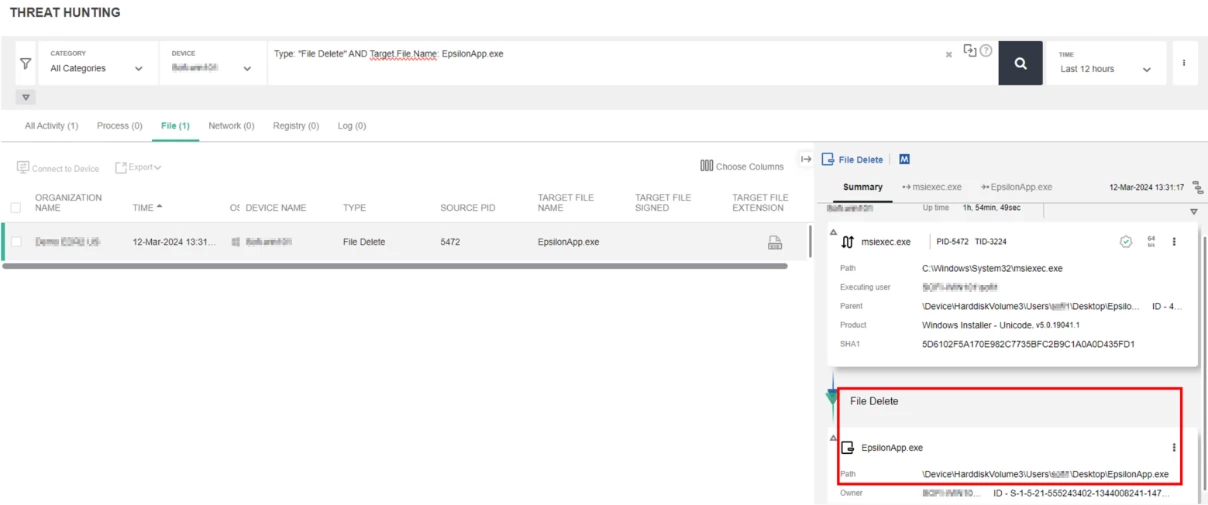Click the 12-Mar-2024 13:31 time cell

(x=173, y=242)
